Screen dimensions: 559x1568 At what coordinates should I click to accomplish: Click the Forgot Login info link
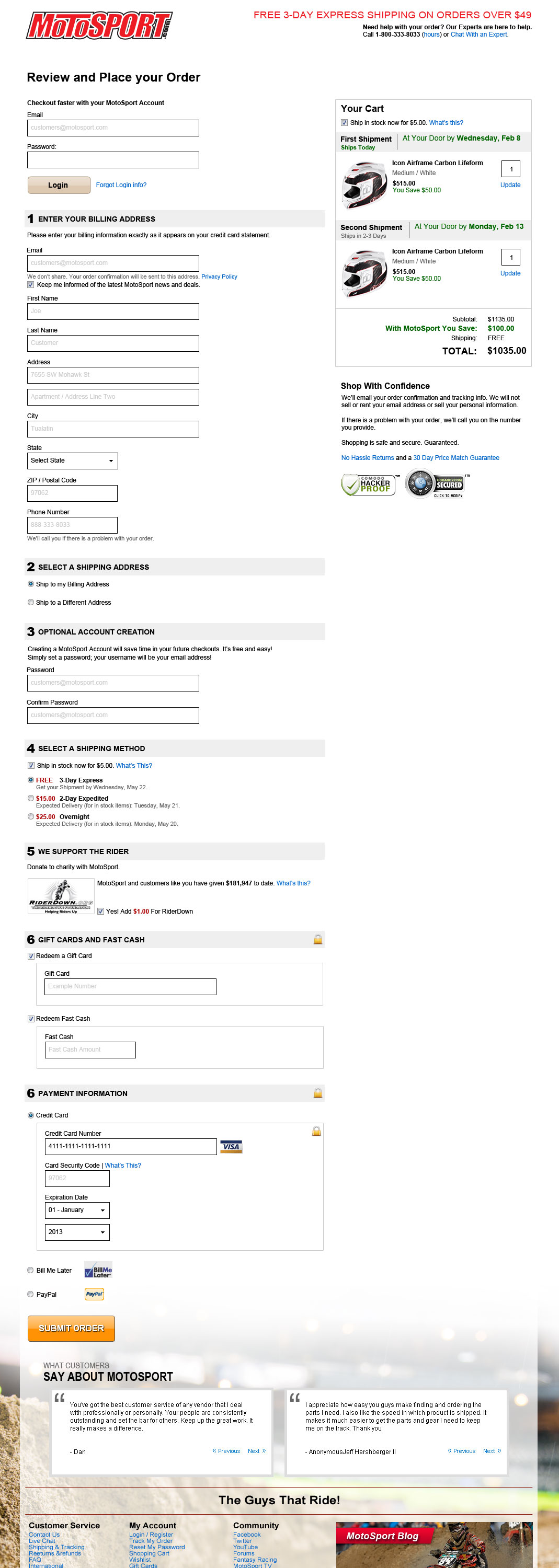point(121,185)
